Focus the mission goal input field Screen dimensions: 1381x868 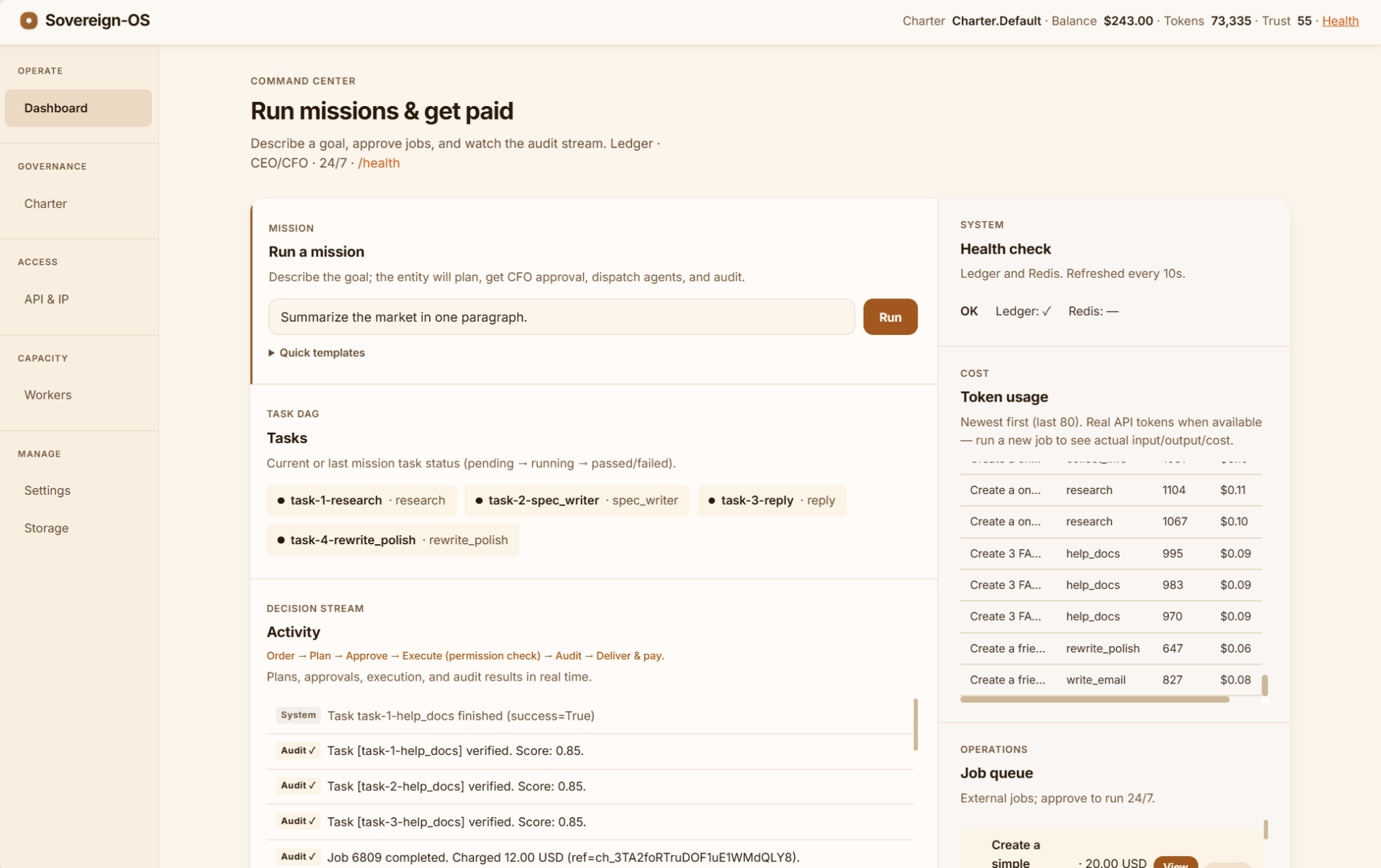560,317
